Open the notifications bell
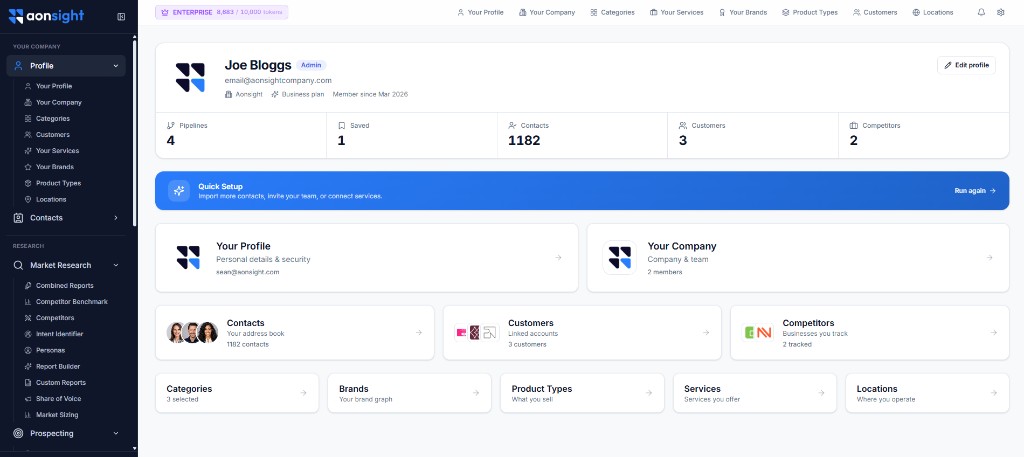This screenshot has width=1024, height=457. pos(981,12)
